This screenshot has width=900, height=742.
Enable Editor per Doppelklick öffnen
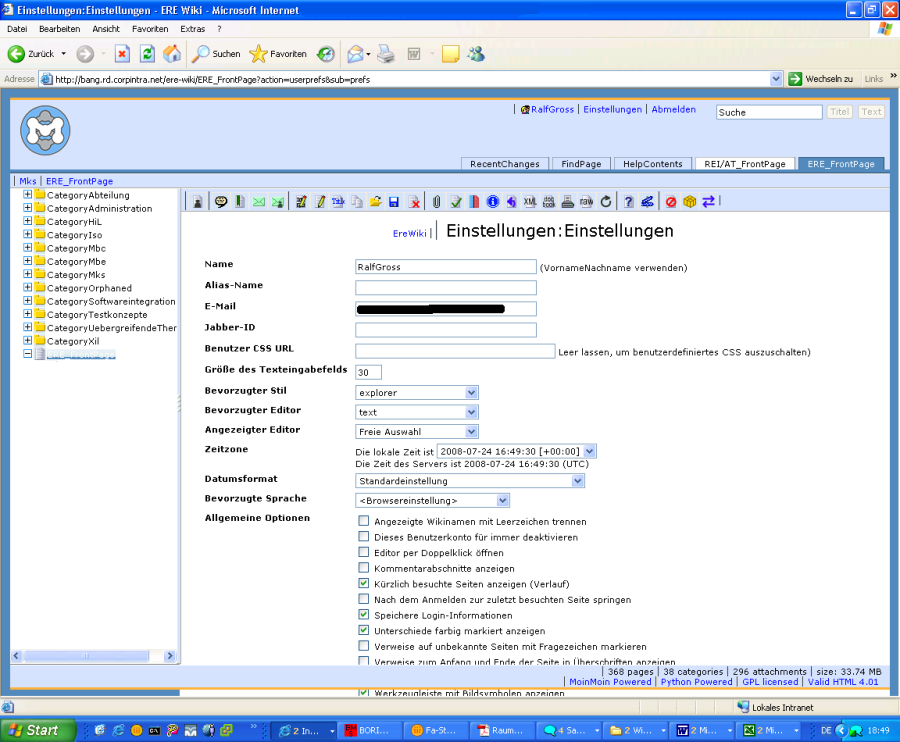tap(363, 551)
